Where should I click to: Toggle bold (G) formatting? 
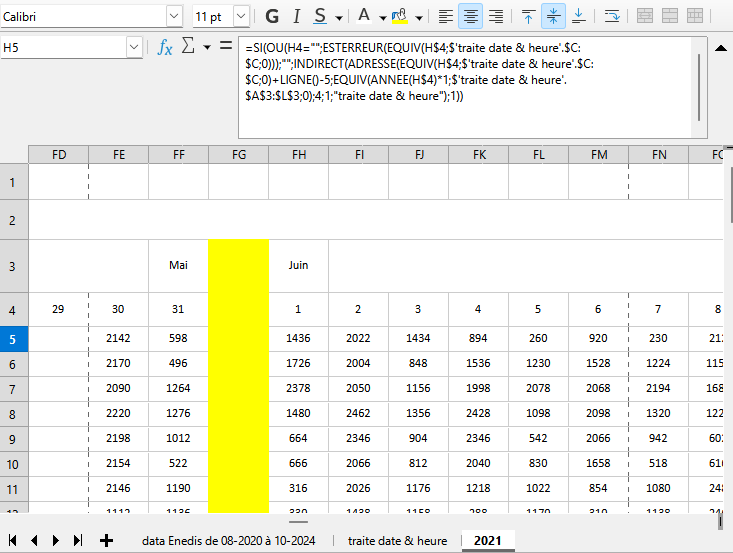[272, 16]
